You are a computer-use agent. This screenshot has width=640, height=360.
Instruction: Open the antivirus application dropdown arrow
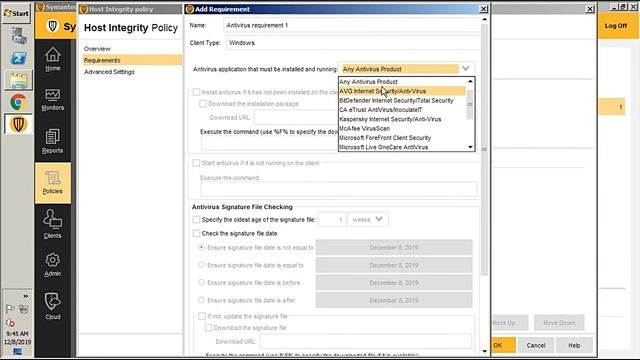pos(466,69)
